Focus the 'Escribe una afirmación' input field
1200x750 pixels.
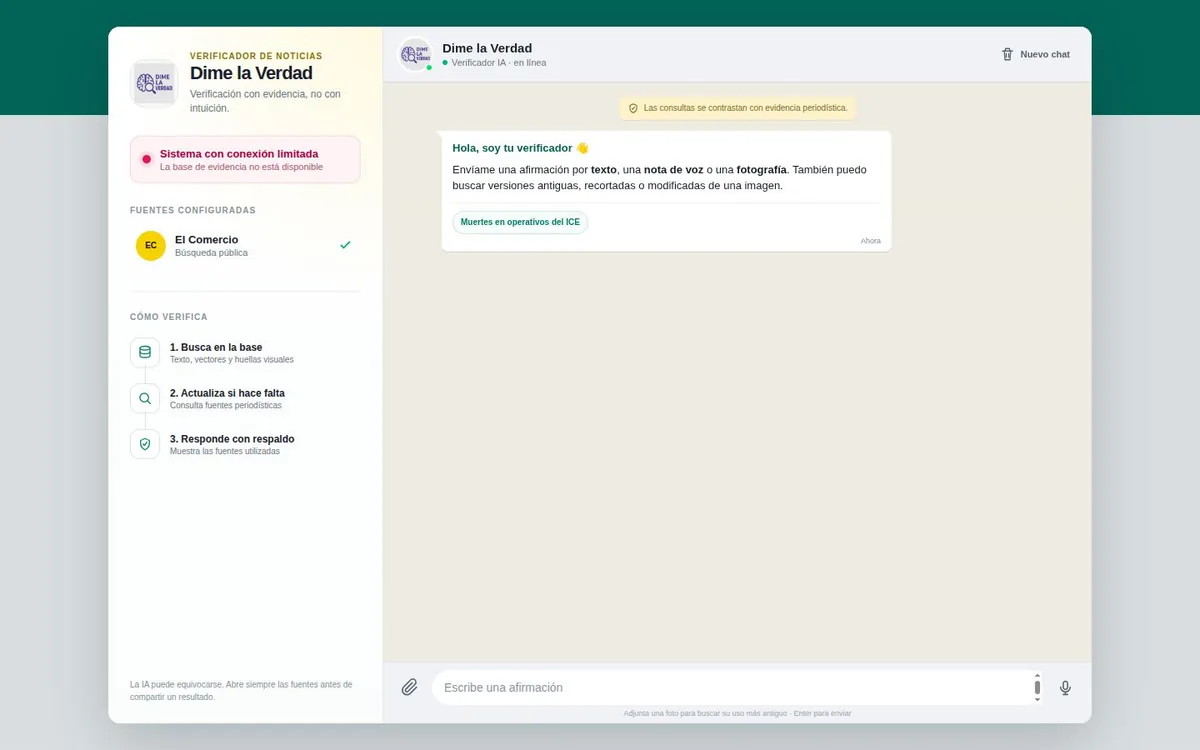coord(738,687)
